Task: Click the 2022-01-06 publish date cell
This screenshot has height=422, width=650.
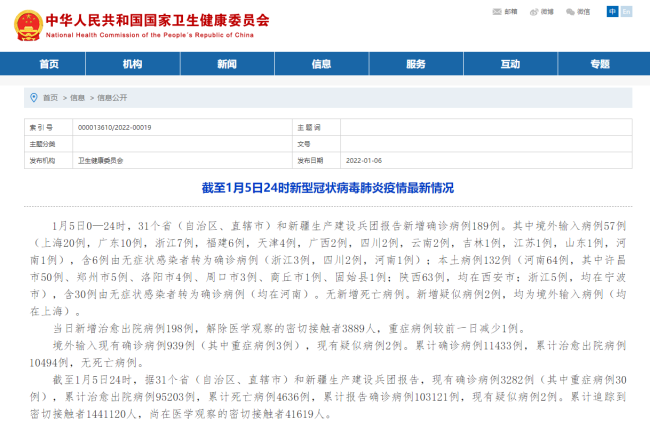Action: click(363, 159)
